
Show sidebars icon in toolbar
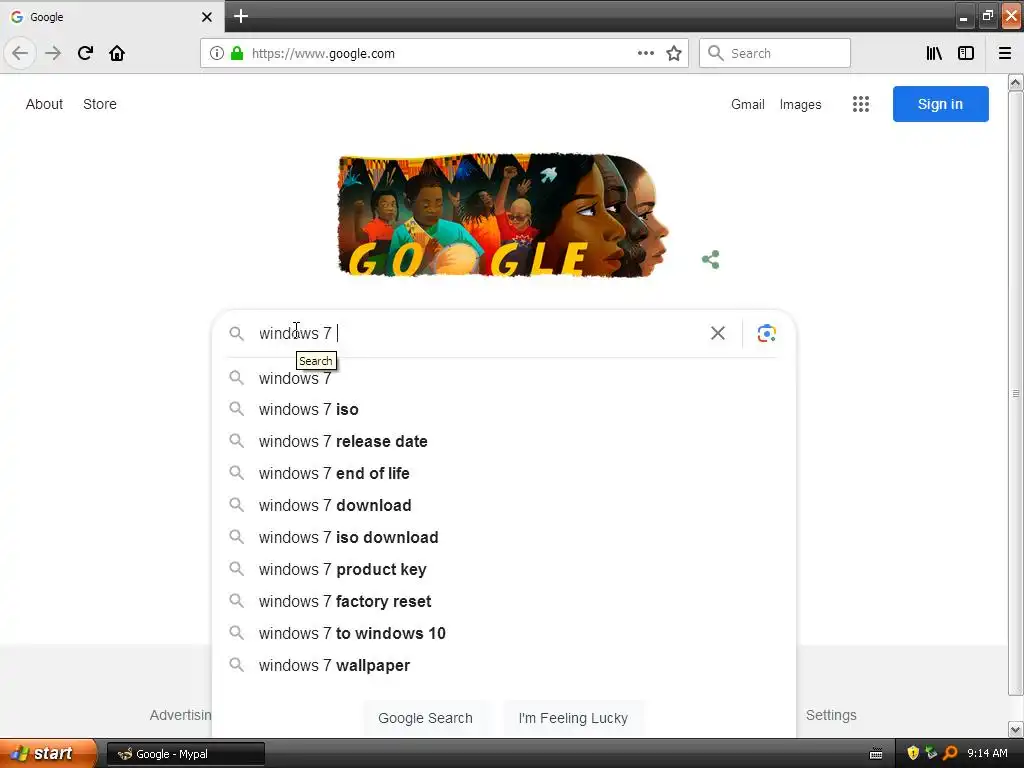click(x=966, y=54)
